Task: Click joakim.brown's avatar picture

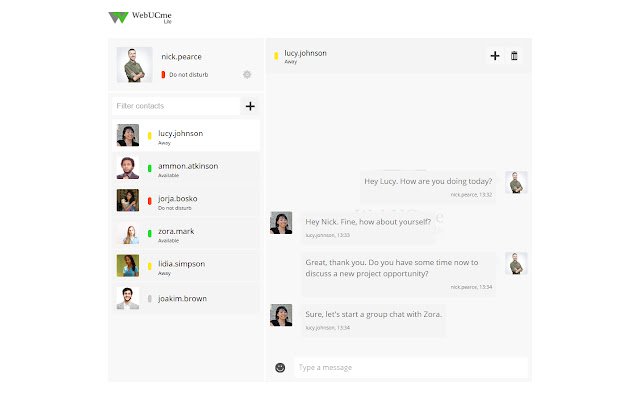Action: click(128, 298)
